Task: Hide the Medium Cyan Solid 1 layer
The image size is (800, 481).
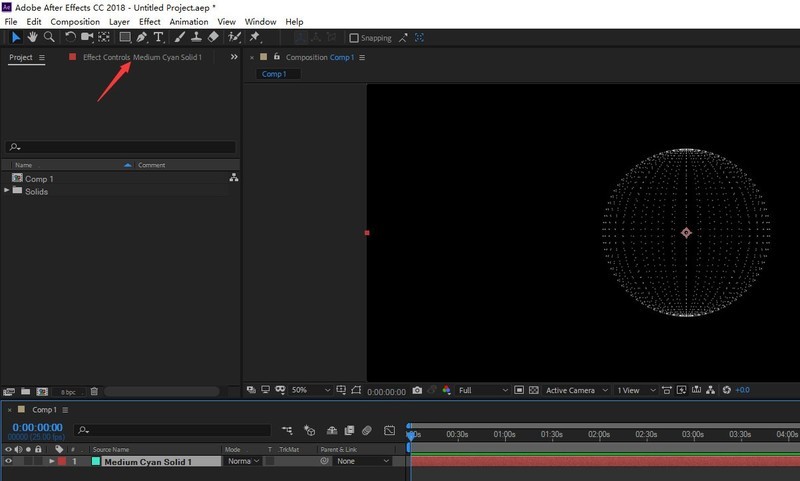Action: [x=9, y=461]
